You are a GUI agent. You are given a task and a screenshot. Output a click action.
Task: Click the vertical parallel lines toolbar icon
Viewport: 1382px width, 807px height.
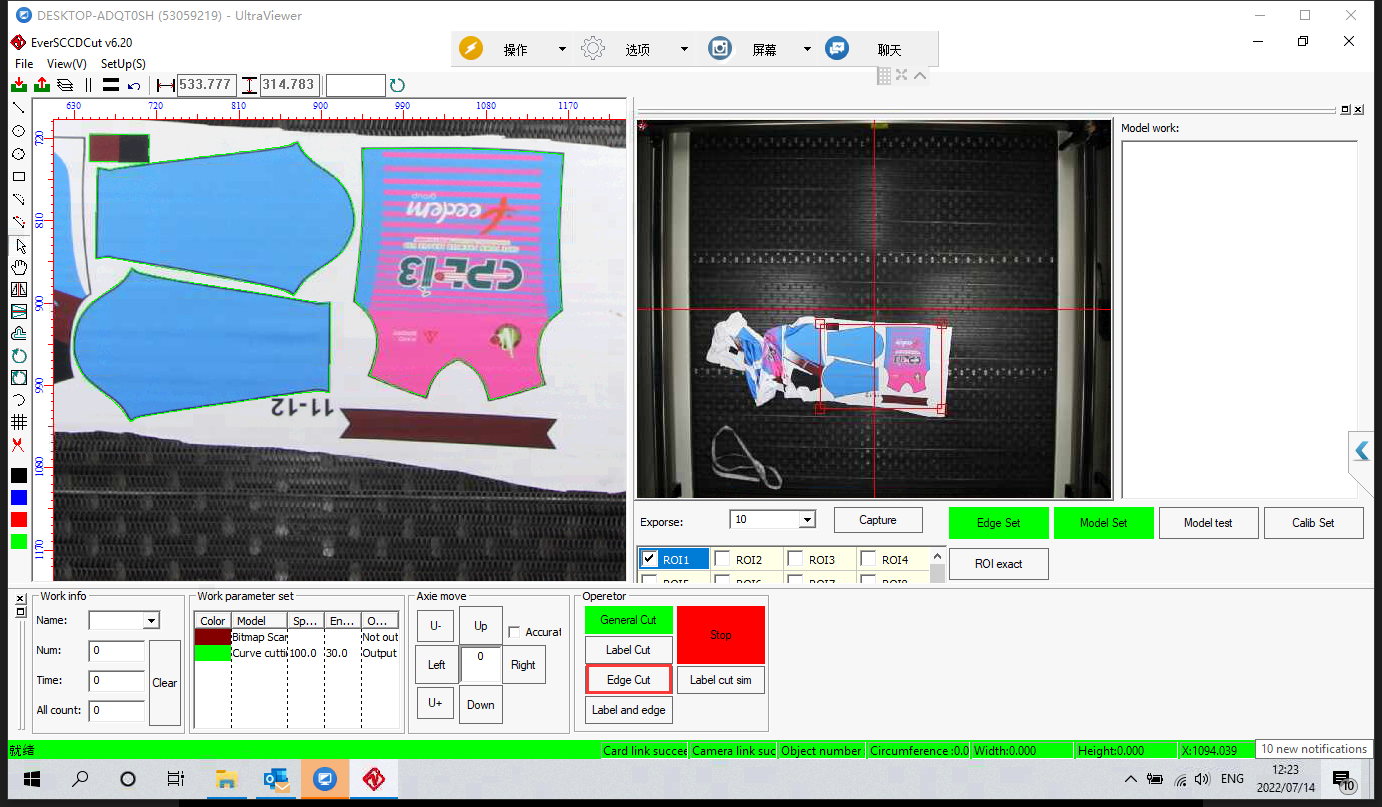pyautogui.click(x=88, y=85)
